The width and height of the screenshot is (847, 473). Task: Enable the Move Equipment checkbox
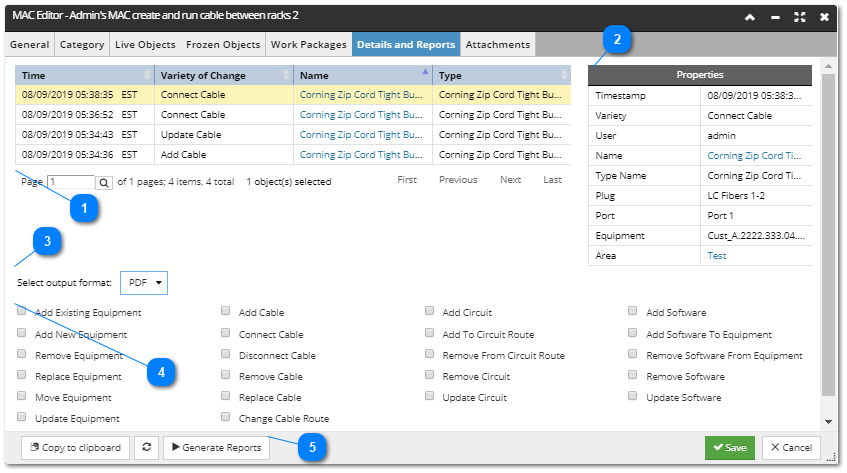pos(22,396)
